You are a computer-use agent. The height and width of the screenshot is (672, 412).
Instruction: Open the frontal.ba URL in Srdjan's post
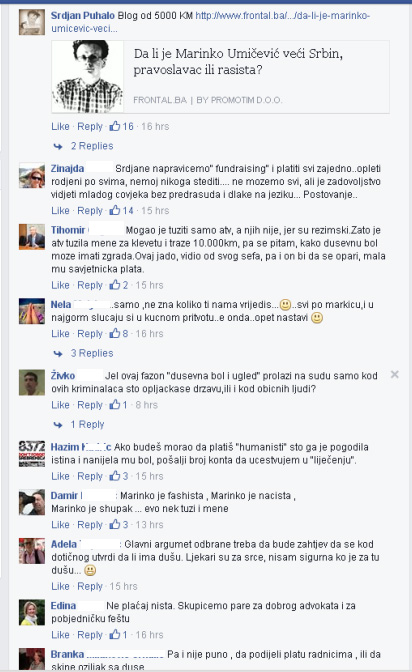tap(211, 22)
